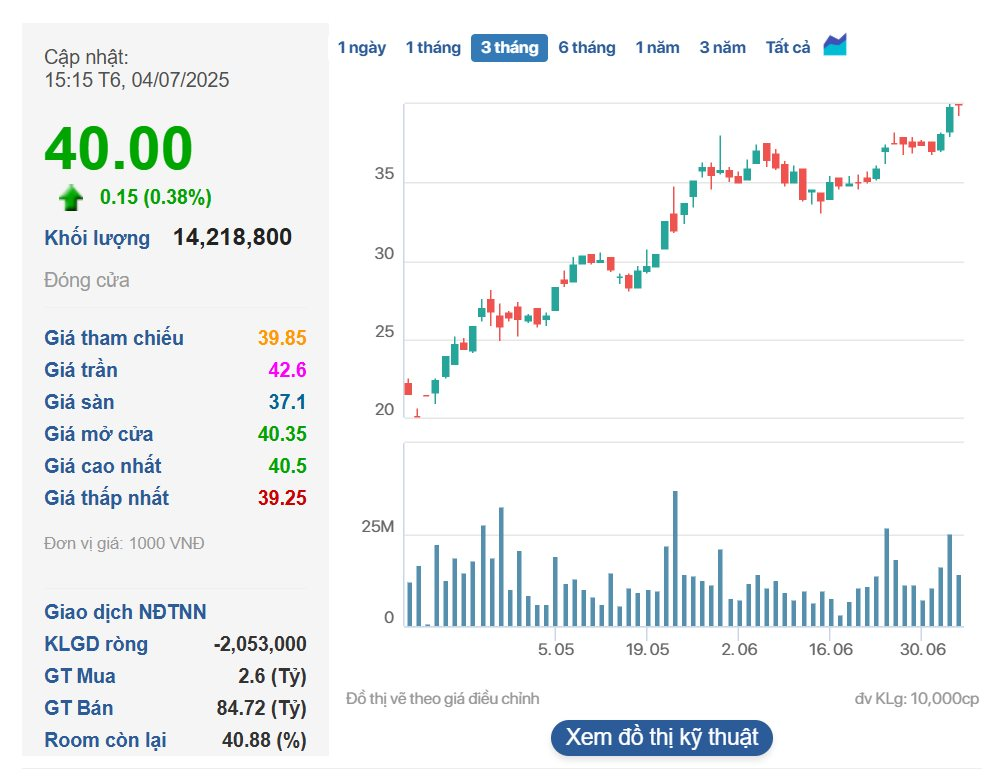
Task: Open Xem đồ thị kỹ thuật
Action: (662, 738)
